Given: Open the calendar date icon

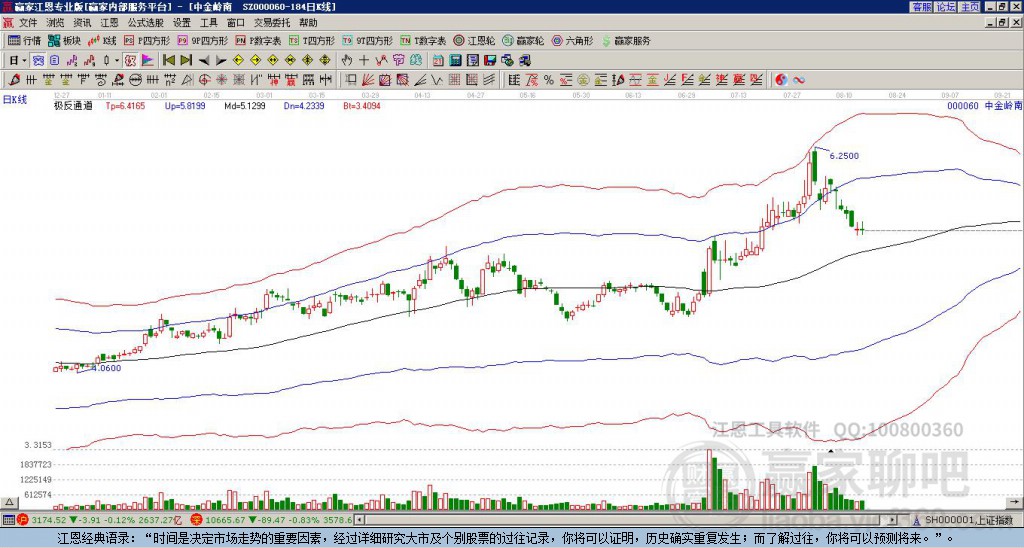Looking at the screenshot, I should (438, 60).
